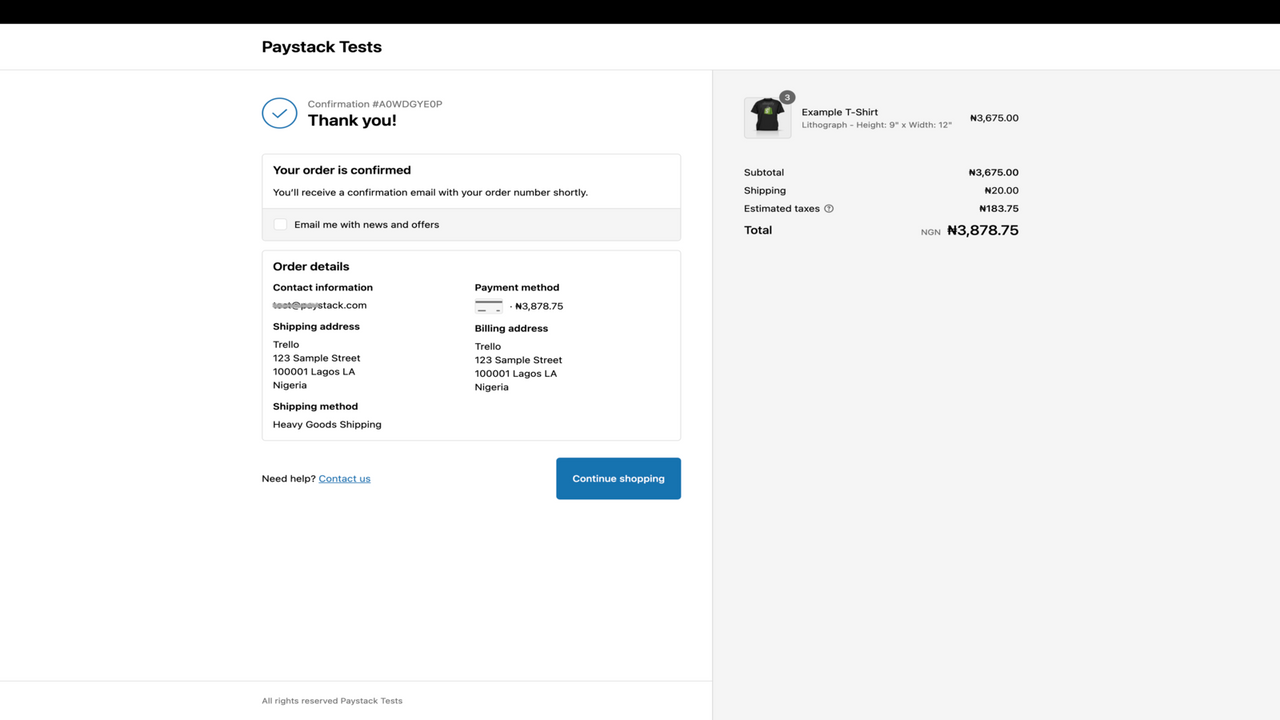The width and height of the screenshot is (1280, 720).
Task: Click the Paystack Tests store title
Action: (x=322, y=47)
